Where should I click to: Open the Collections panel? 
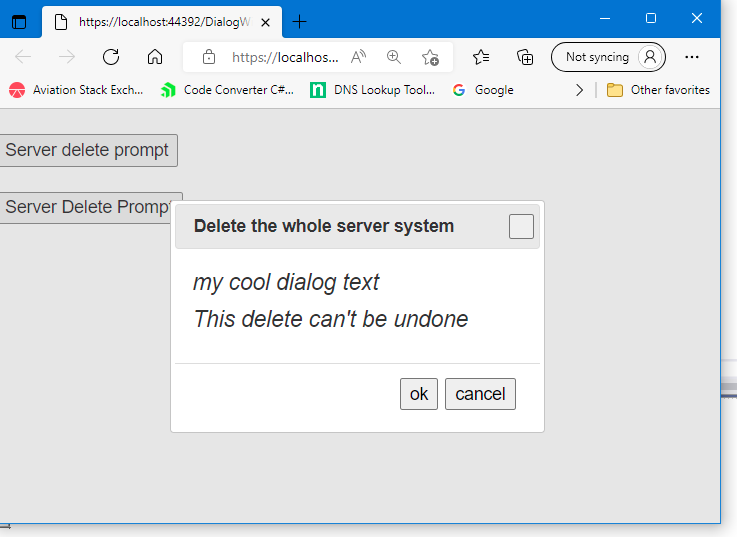point(525,57)
